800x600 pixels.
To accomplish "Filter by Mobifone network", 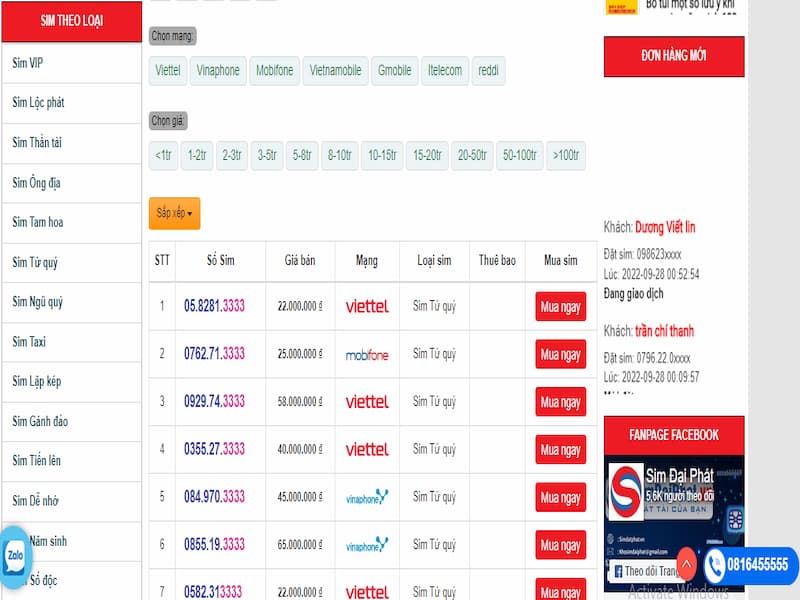I will pos(274,70).
